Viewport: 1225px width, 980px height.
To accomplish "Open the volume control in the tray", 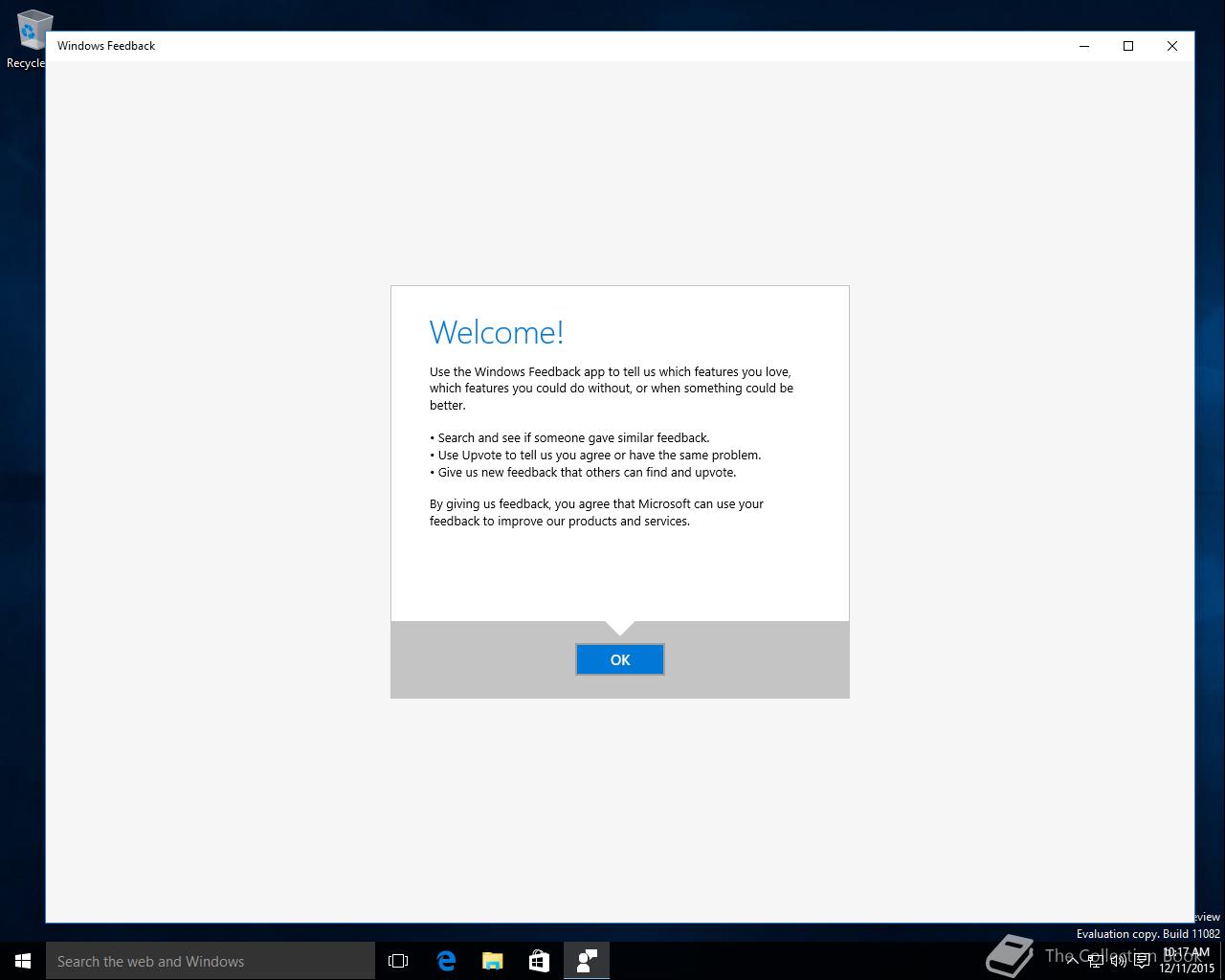I will tap(1118, 960).
